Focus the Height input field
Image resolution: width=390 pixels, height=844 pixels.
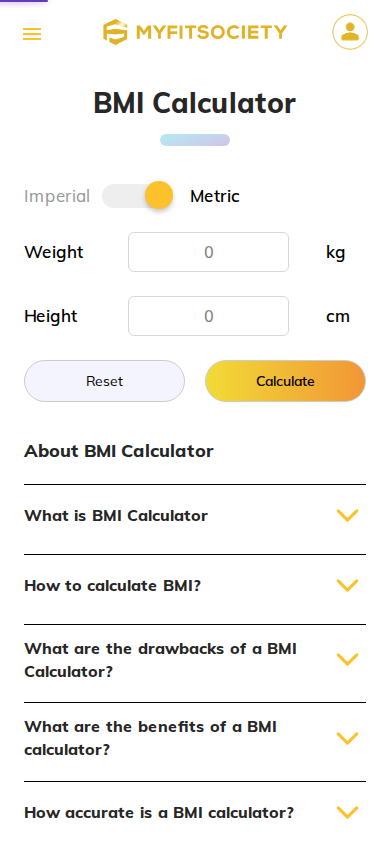pyautogui.click(x=208, y=316)
